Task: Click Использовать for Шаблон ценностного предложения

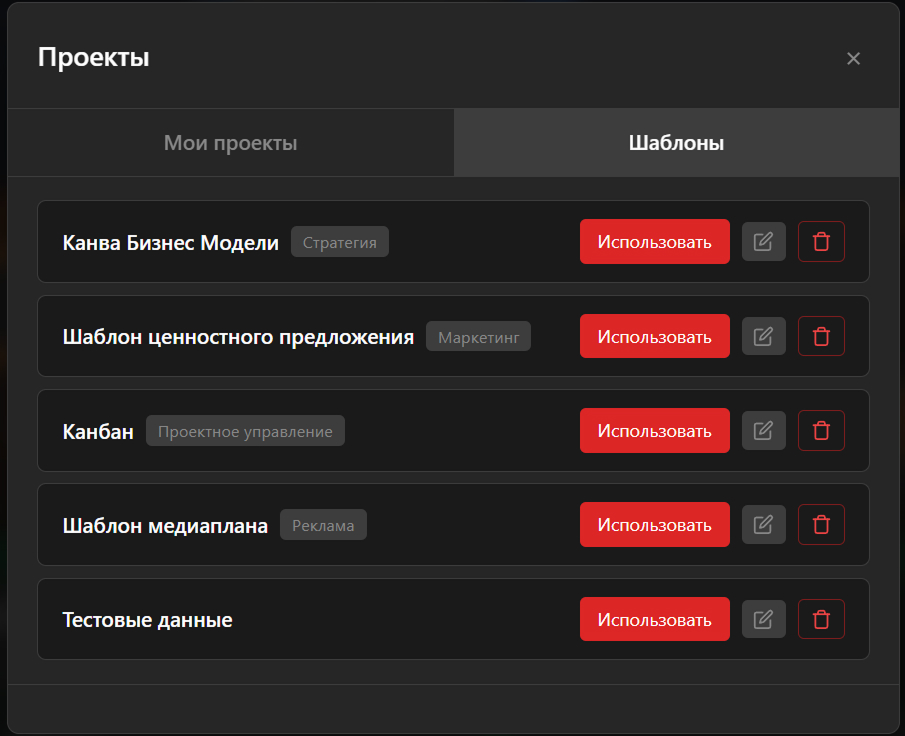Action: (x=655, y=336)
